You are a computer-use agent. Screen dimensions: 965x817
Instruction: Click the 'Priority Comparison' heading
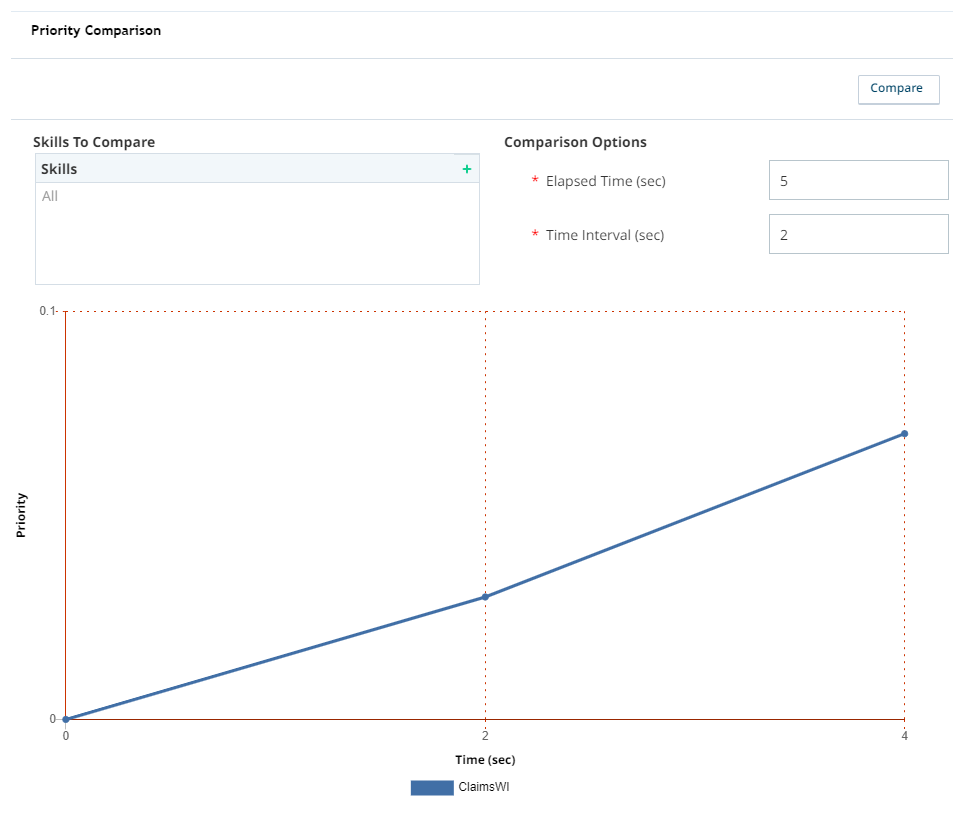[x=96, y=30]
